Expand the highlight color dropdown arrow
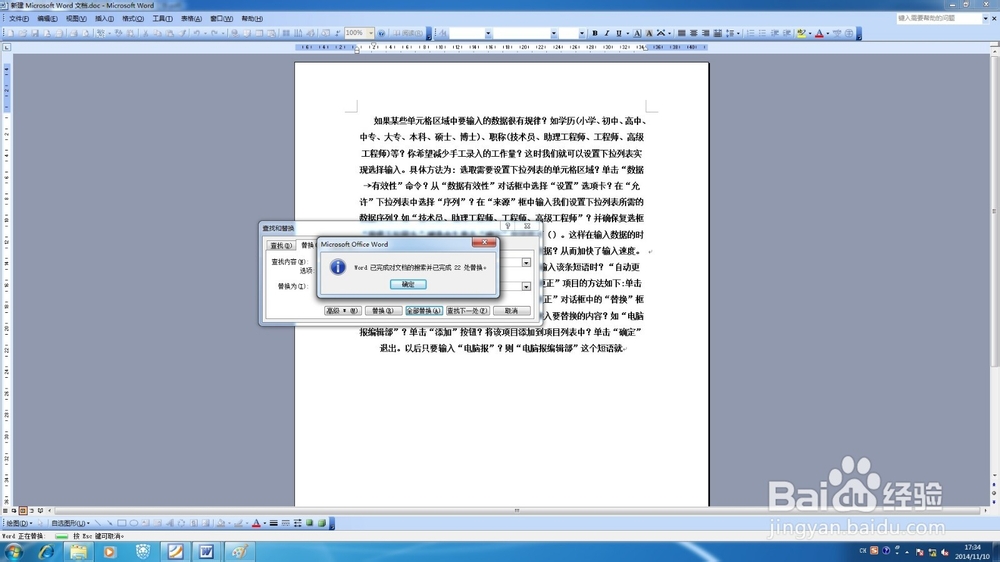This screenshot has height=562, width=1000. (810, 33)
